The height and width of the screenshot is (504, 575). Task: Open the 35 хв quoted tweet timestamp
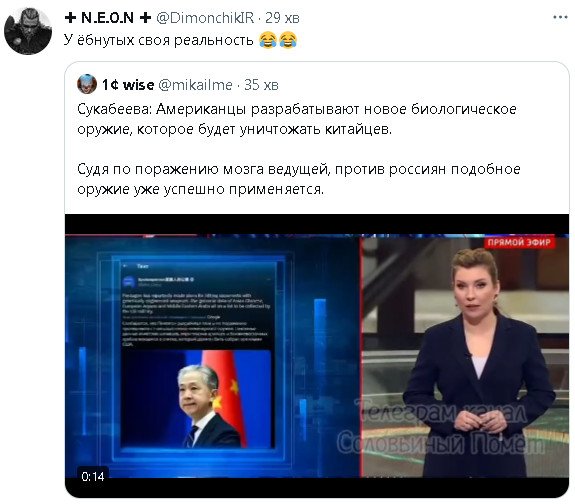[261, 85]
